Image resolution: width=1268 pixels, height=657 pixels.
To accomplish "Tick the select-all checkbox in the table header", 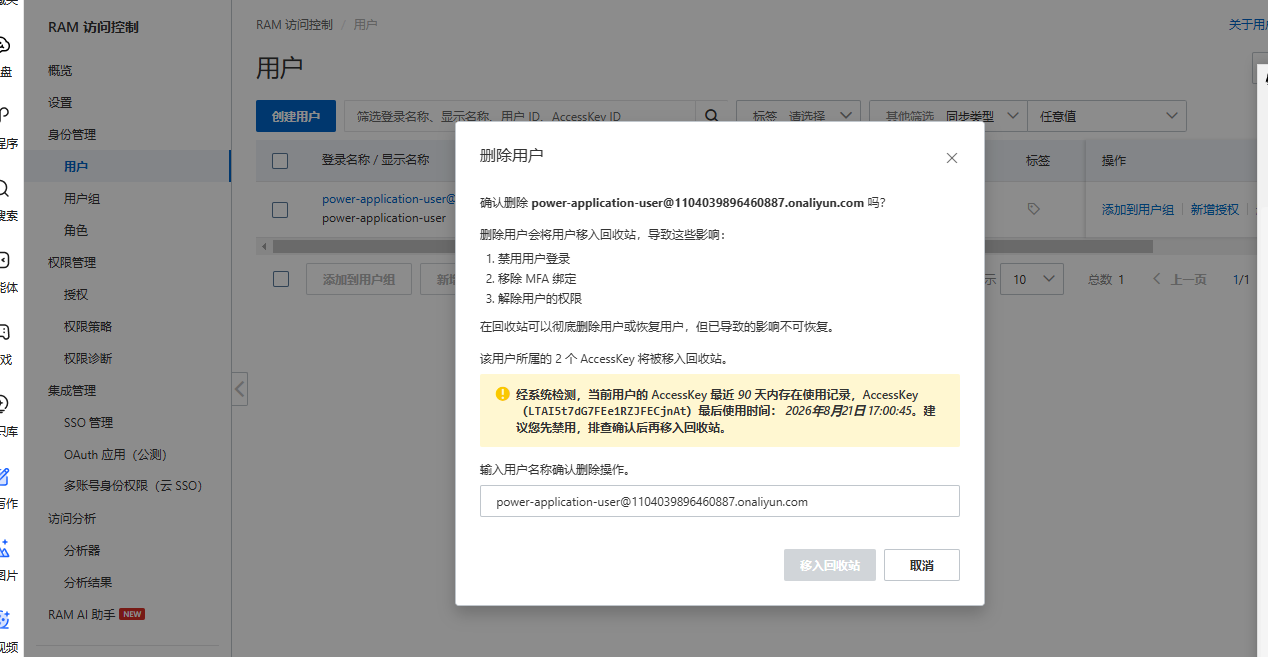I will coord(280,160).
